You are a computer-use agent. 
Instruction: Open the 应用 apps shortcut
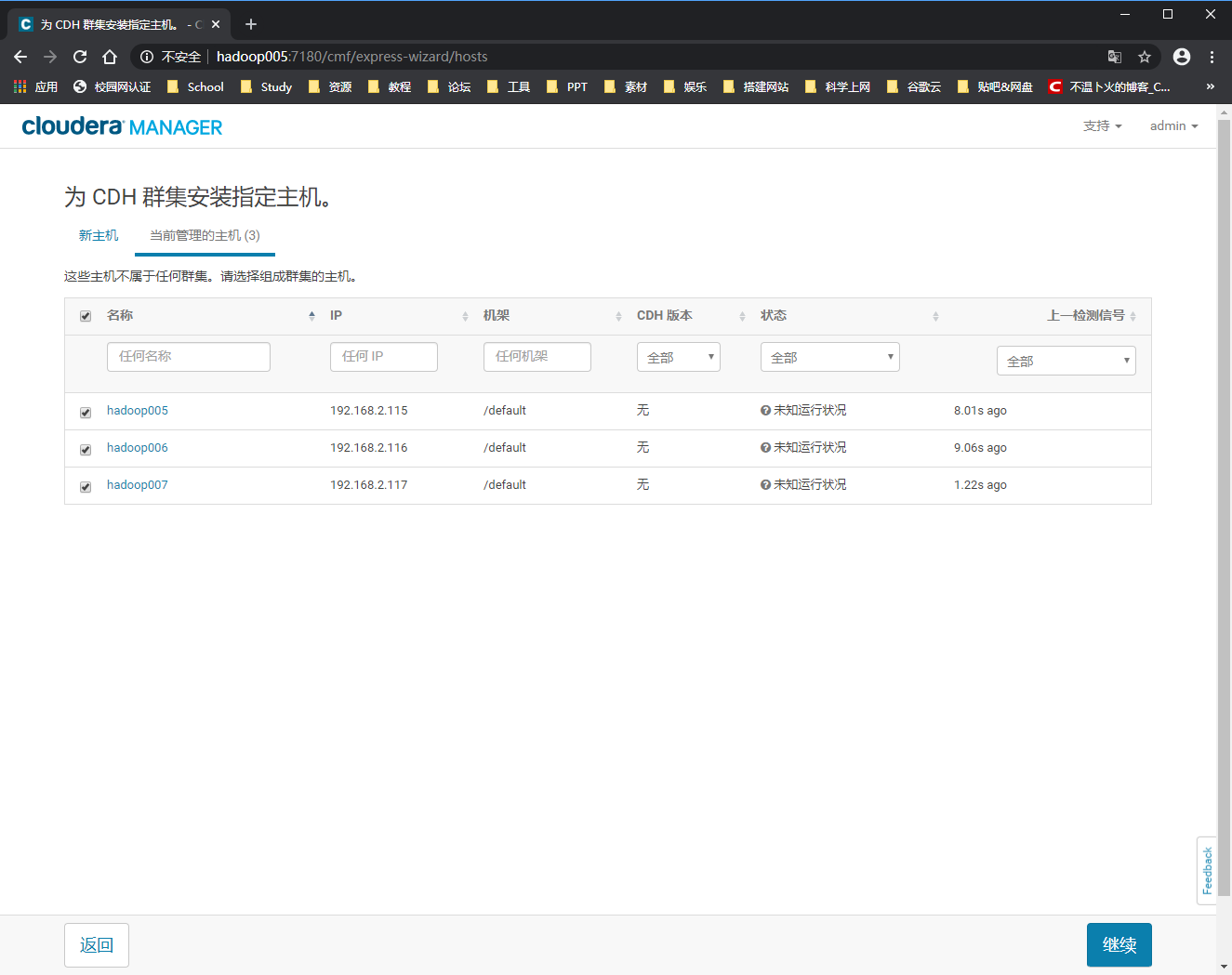36,86
